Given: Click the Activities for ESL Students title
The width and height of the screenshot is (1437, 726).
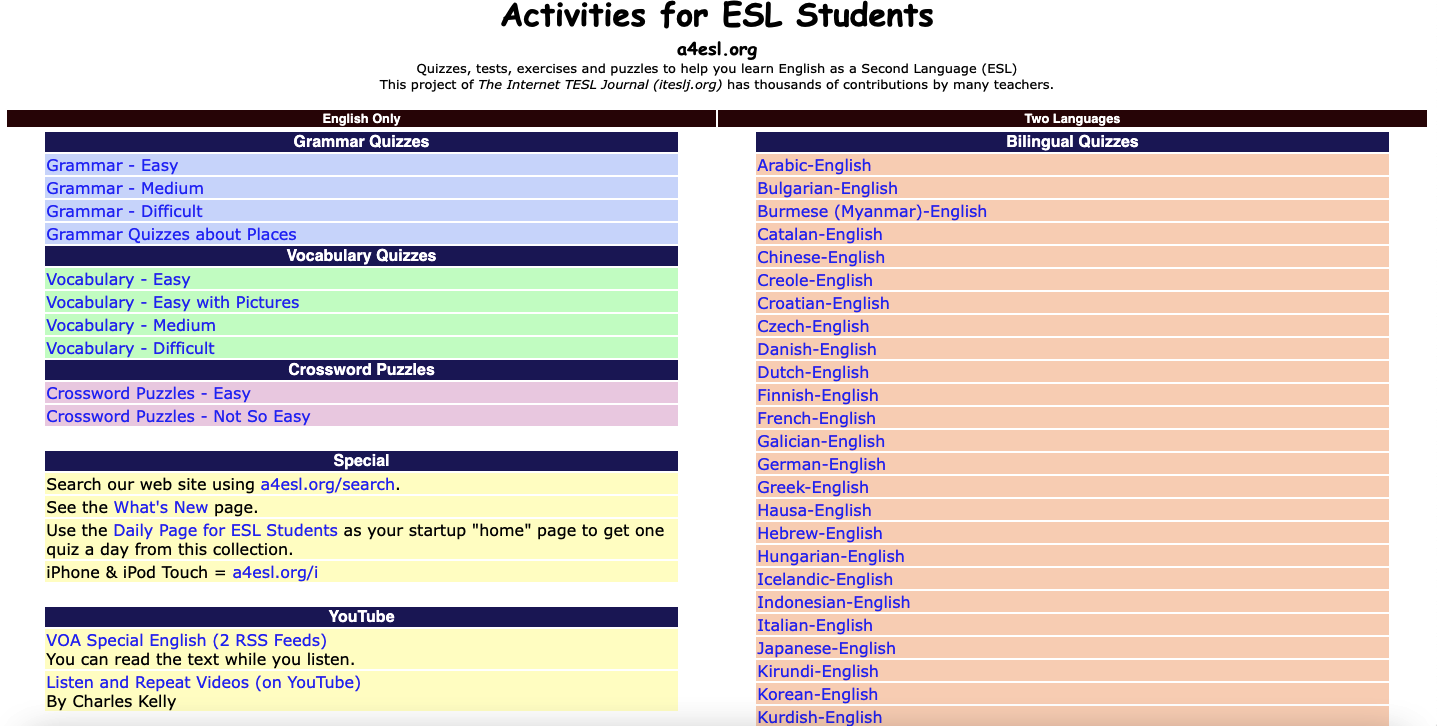Looking at the screenshot, I should [x=717, y=17].
